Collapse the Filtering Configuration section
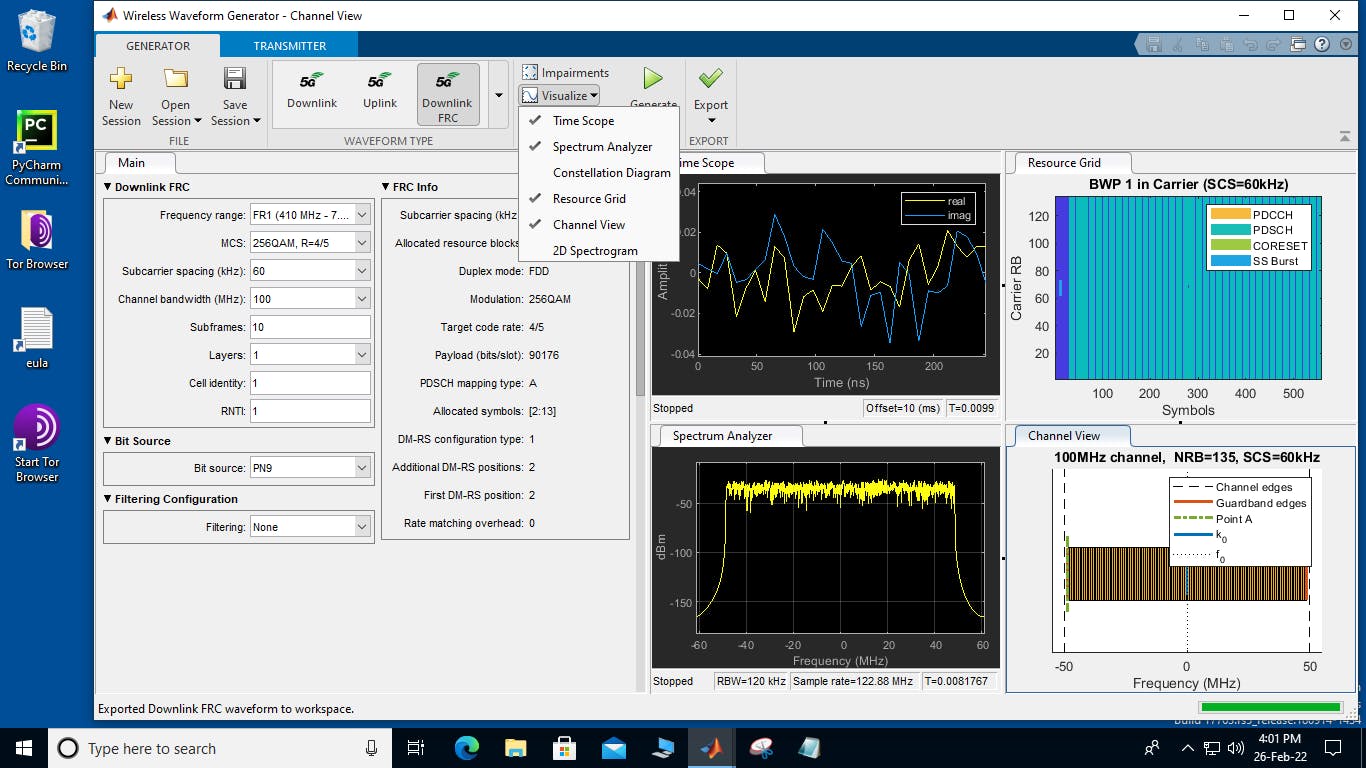Viewport: 1366px width, 768px height. click(108, 499)
